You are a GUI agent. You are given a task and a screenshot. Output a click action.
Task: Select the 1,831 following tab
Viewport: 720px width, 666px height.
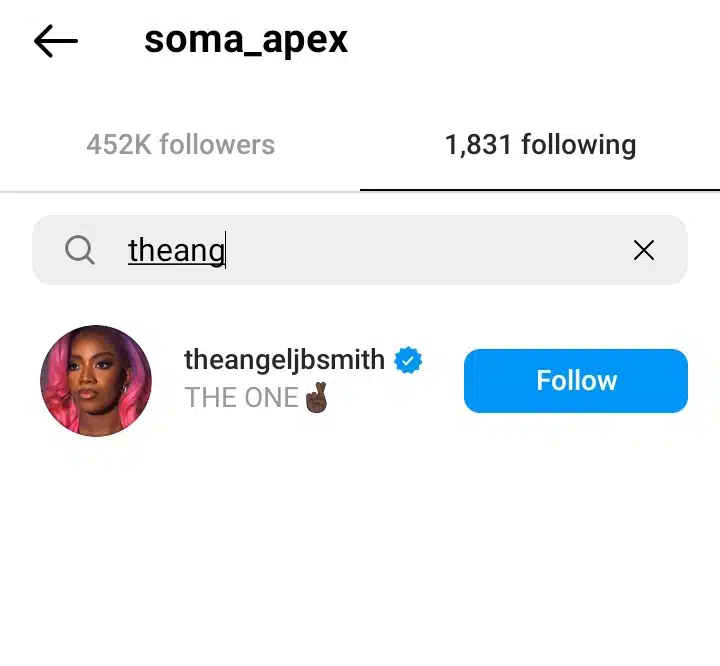540,145
